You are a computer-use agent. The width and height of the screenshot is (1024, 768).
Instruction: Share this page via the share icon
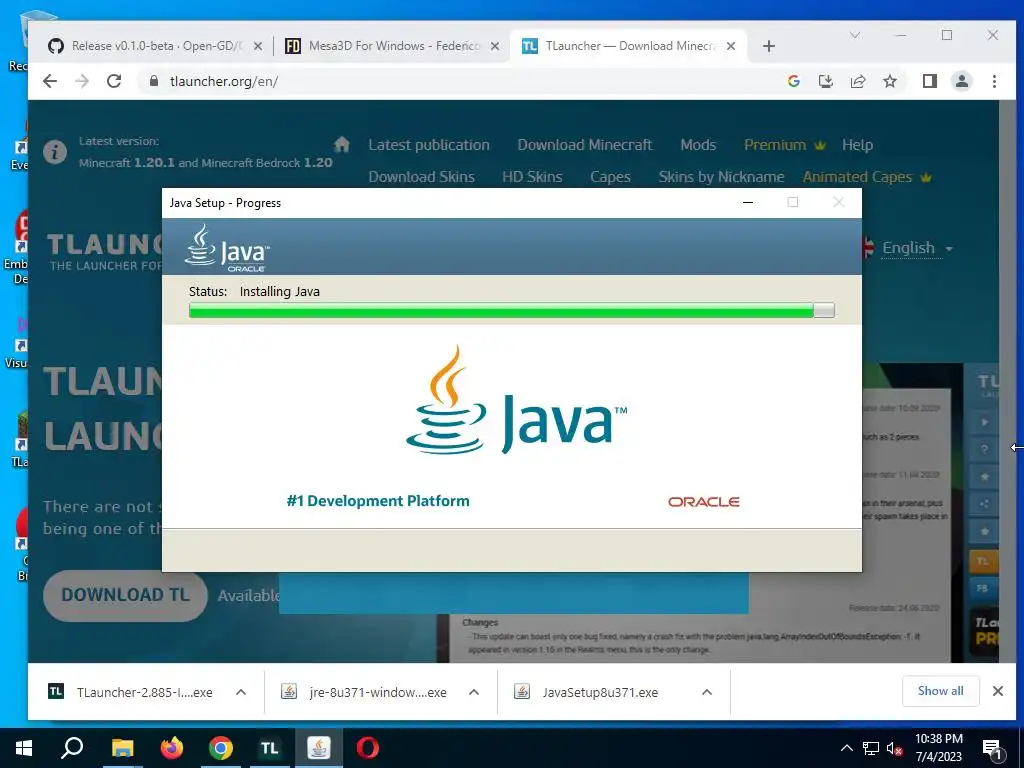[858, 81]
